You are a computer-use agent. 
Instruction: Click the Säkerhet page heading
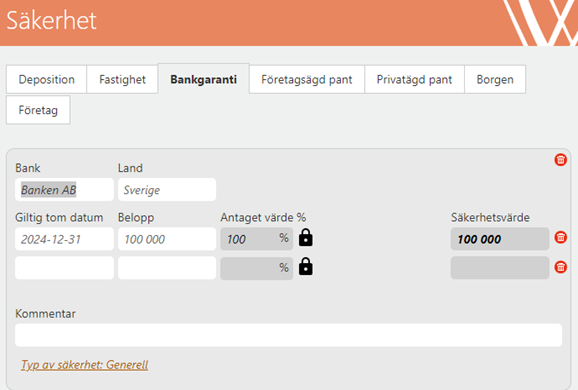(x=52, y=20)
